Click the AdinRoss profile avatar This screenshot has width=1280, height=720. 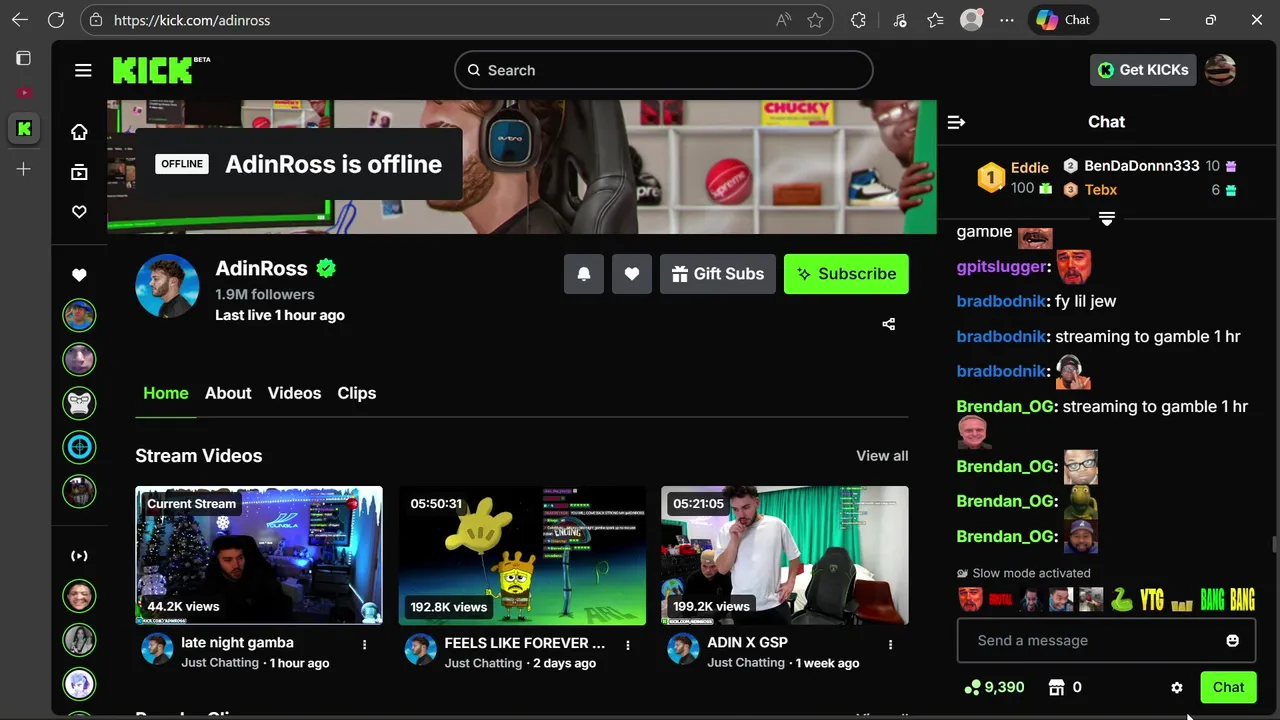(x=167, y=286)
